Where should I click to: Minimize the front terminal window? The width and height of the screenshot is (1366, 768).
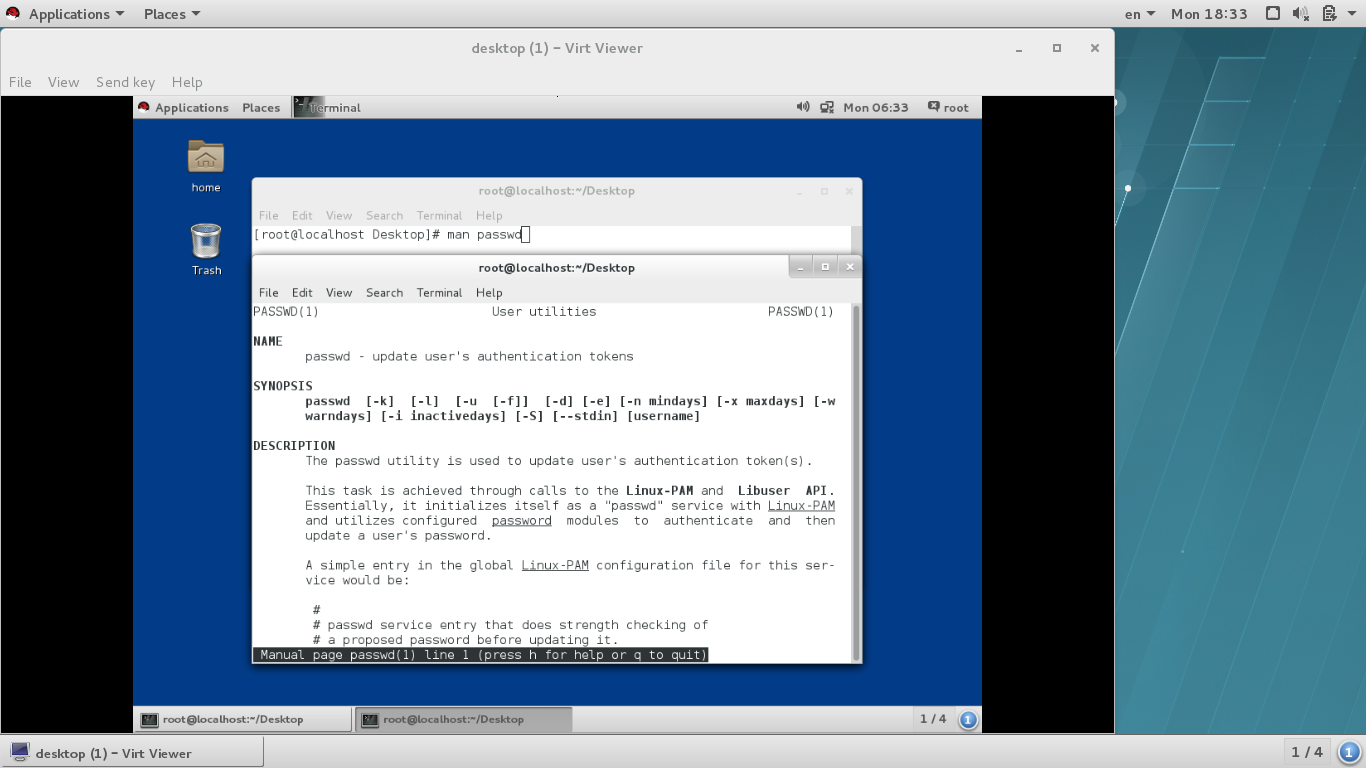tap(801, 266)
